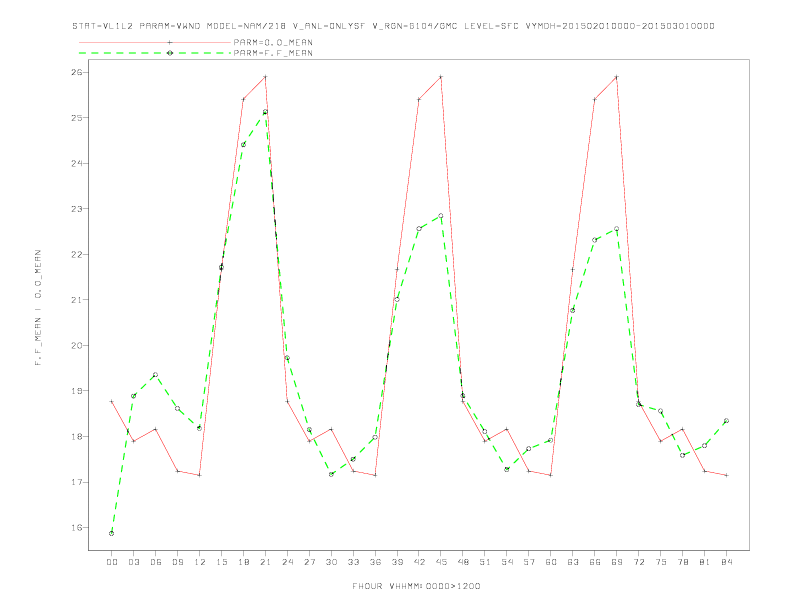Click the red plus data point at hour 18
Image resolution: width=792 pixels, height=612 pixels.
pyautogui.click(x=243, y=99)
